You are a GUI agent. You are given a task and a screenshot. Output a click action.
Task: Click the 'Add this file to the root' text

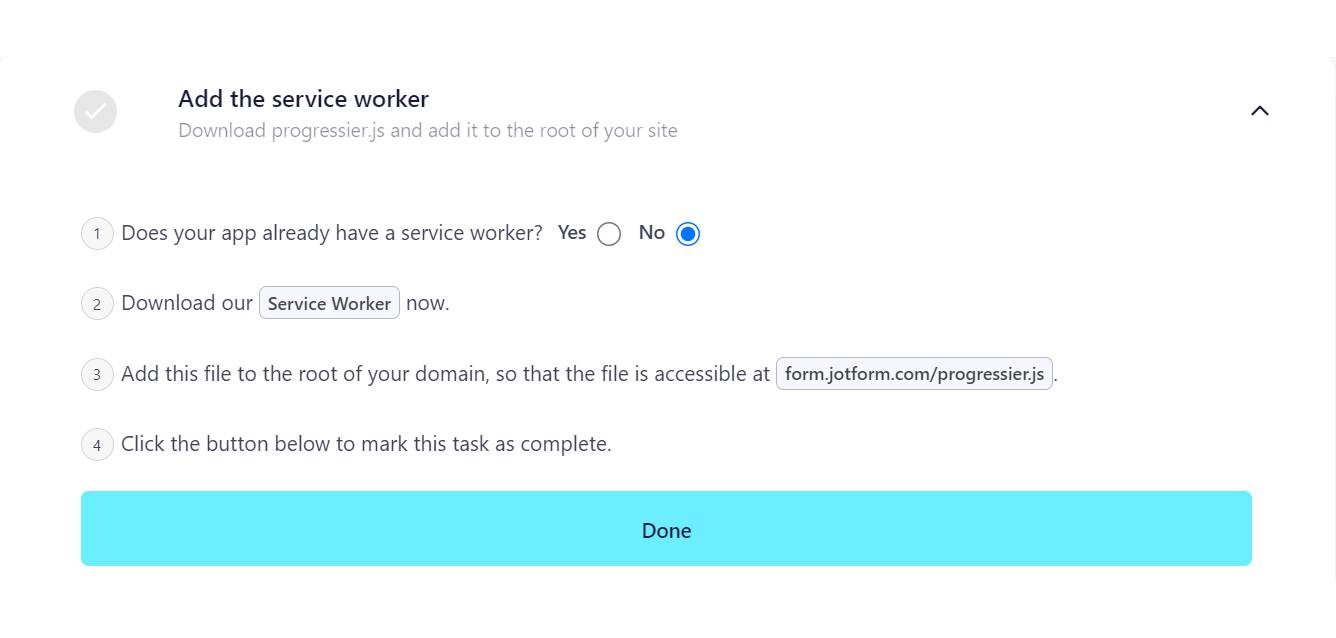point(445,374)
